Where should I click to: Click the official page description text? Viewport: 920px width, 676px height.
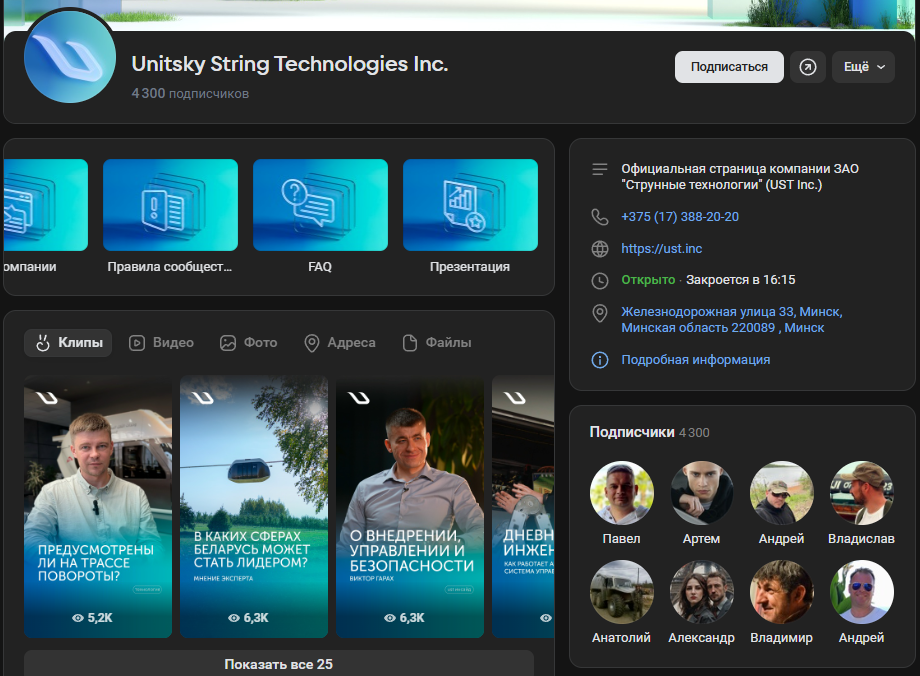click(740, 177)
